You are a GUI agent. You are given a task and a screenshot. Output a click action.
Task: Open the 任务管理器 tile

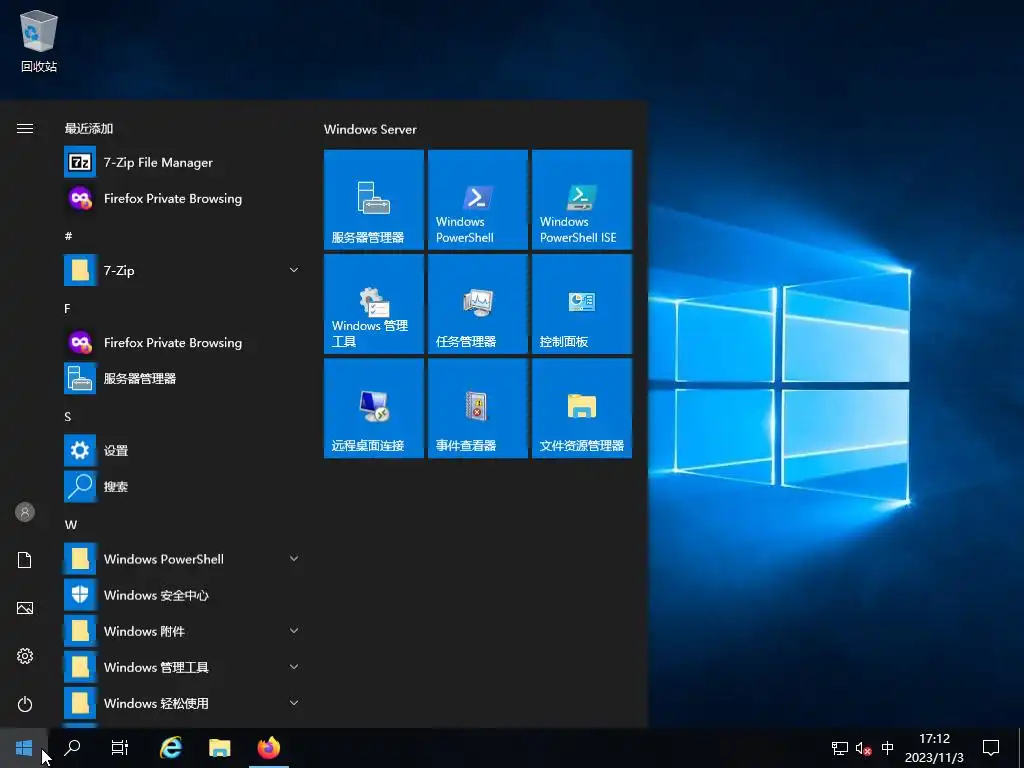[x=478, y=304]
